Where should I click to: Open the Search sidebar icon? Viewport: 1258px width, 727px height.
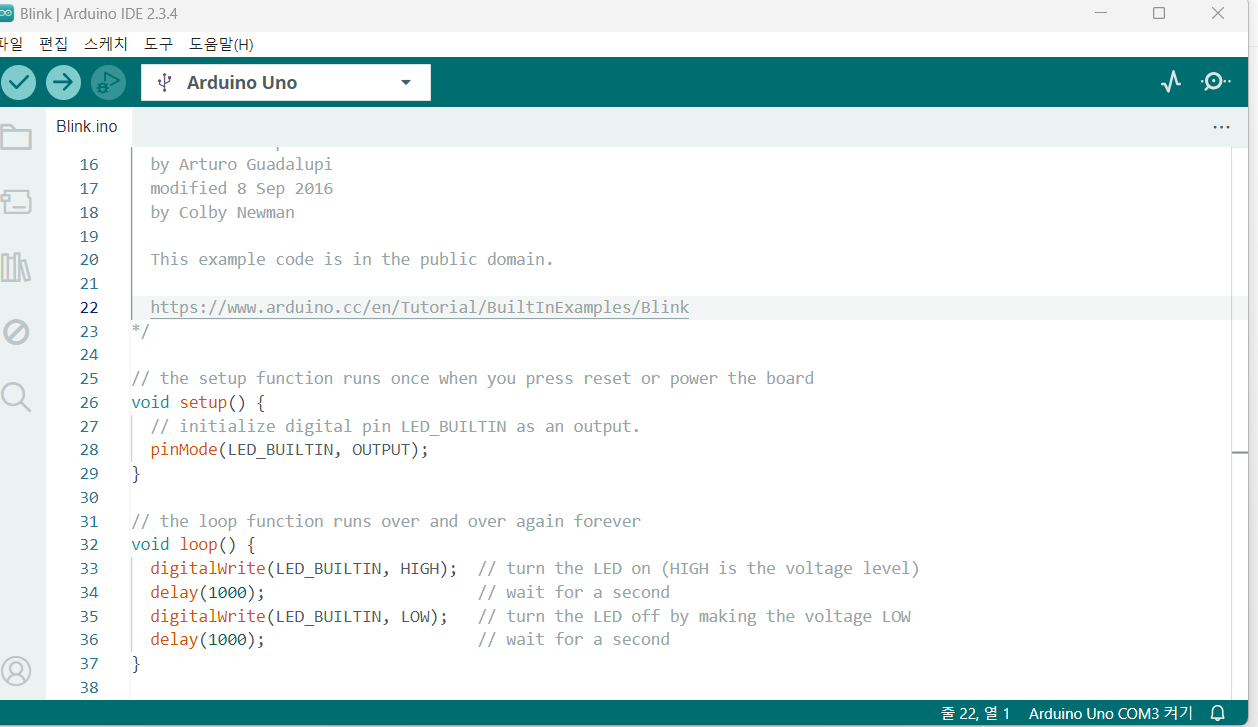pyautogui.click(x=15, y=397)
